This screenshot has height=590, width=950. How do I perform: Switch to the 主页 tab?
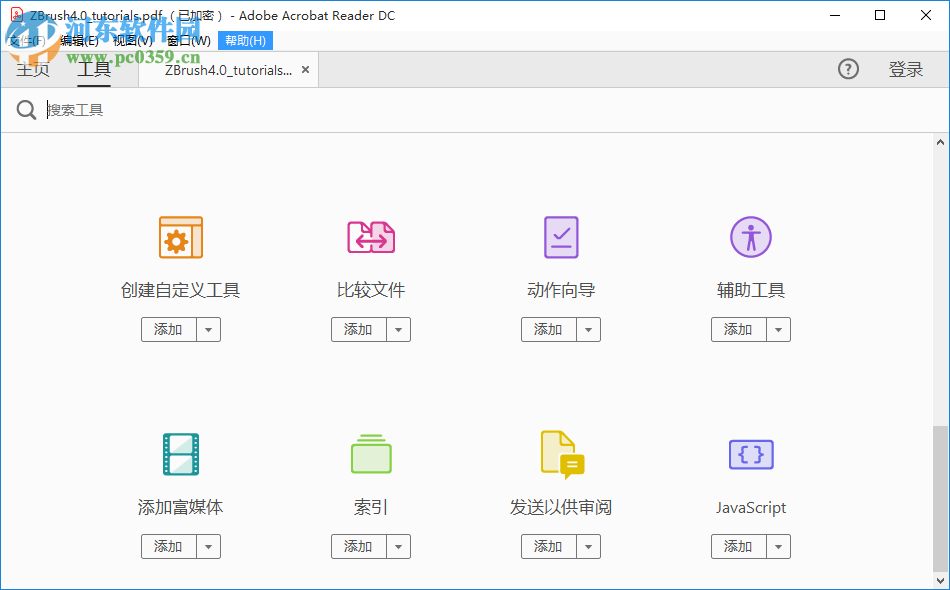tap(31, 69)
